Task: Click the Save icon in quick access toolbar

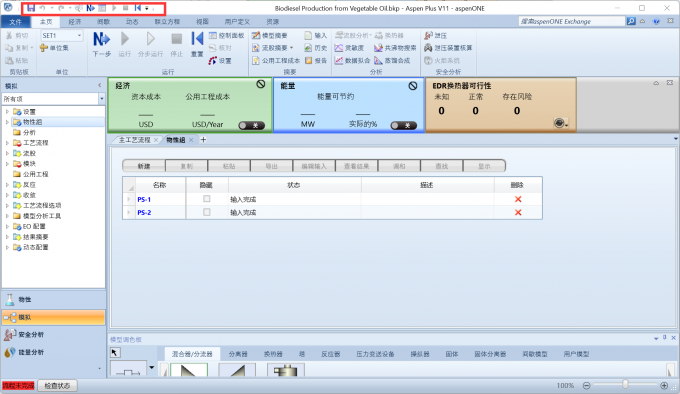Action: click(30, 8)
